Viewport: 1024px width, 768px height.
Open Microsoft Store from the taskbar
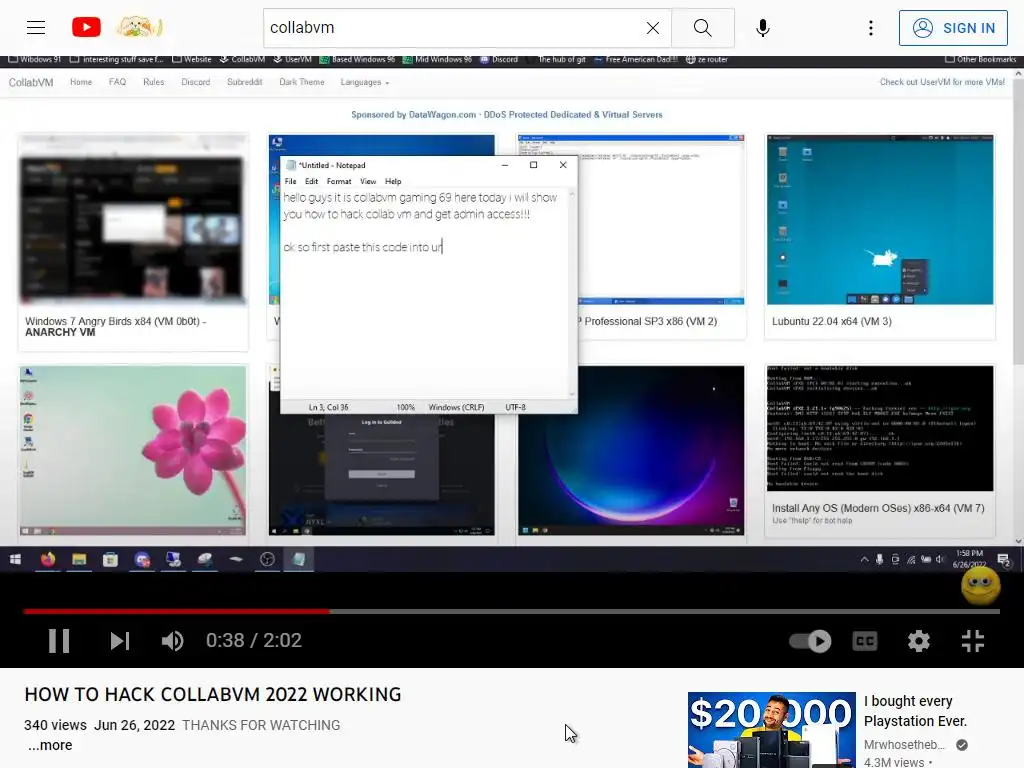click(110, 560)
